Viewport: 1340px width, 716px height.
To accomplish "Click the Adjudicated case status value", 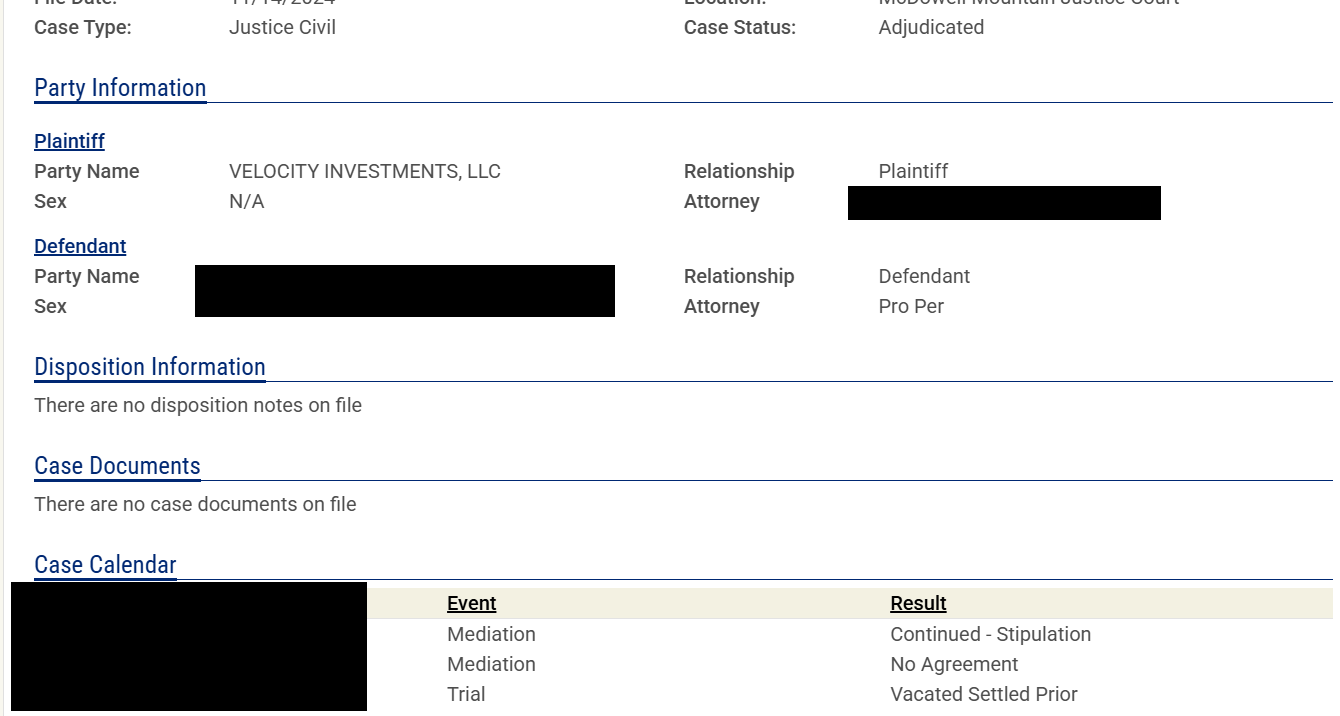I will (x=931, y=27).
